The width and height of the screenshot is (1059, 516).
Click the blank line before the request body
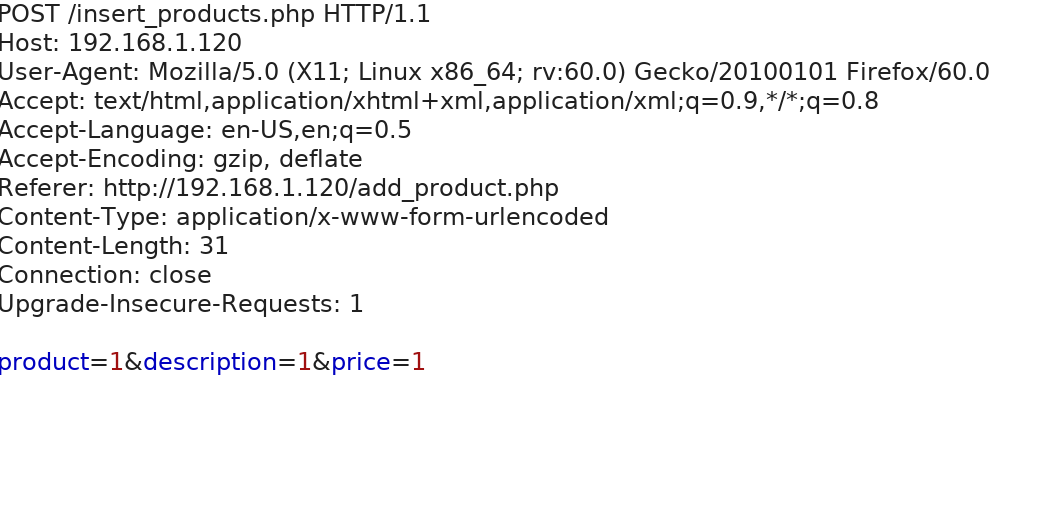tap(530, 334)
